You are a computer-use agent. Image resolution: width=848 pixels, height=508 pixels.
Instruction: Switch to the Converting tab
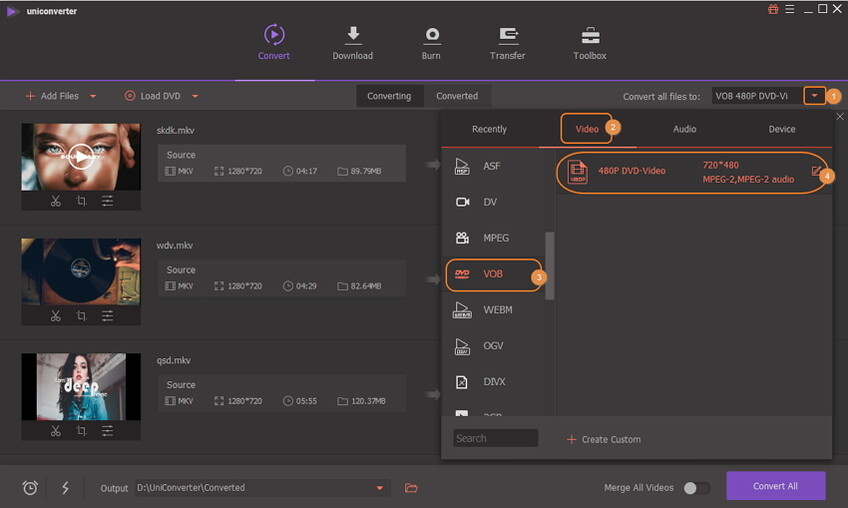[x=389, y=96]
